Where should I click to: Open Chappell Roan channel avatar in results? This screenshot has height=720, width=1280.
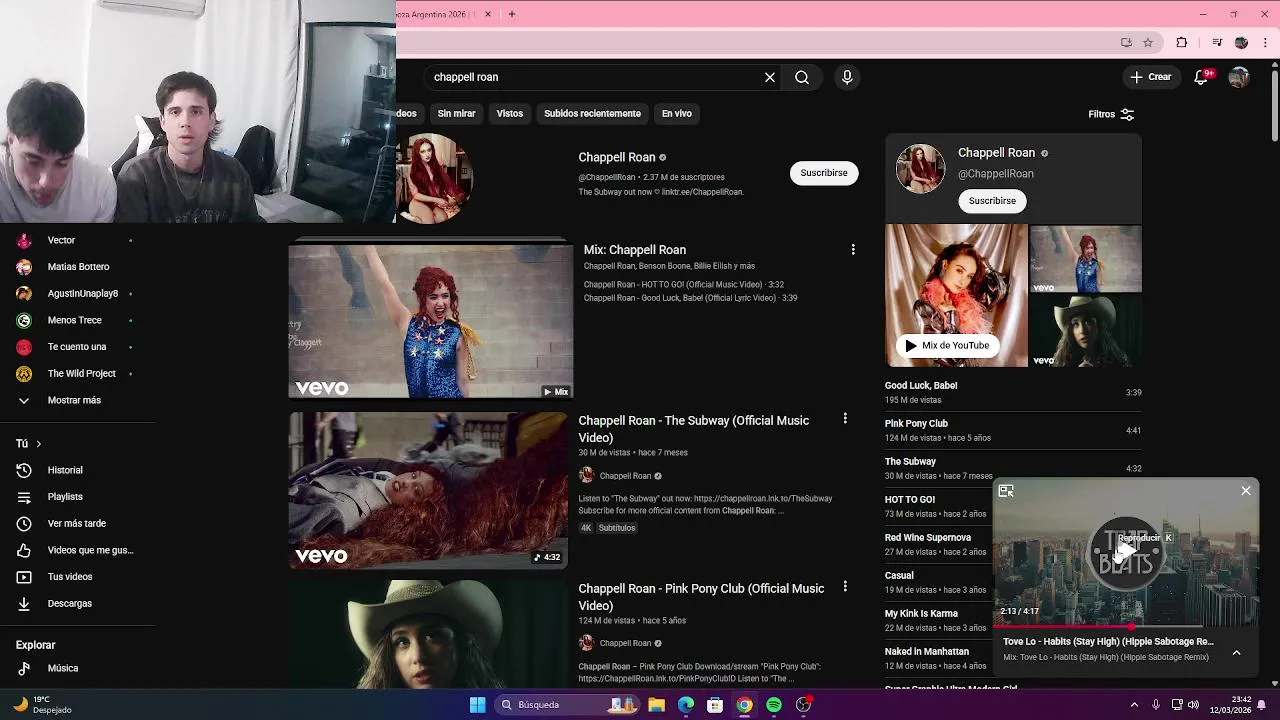(x=434, y=178)
